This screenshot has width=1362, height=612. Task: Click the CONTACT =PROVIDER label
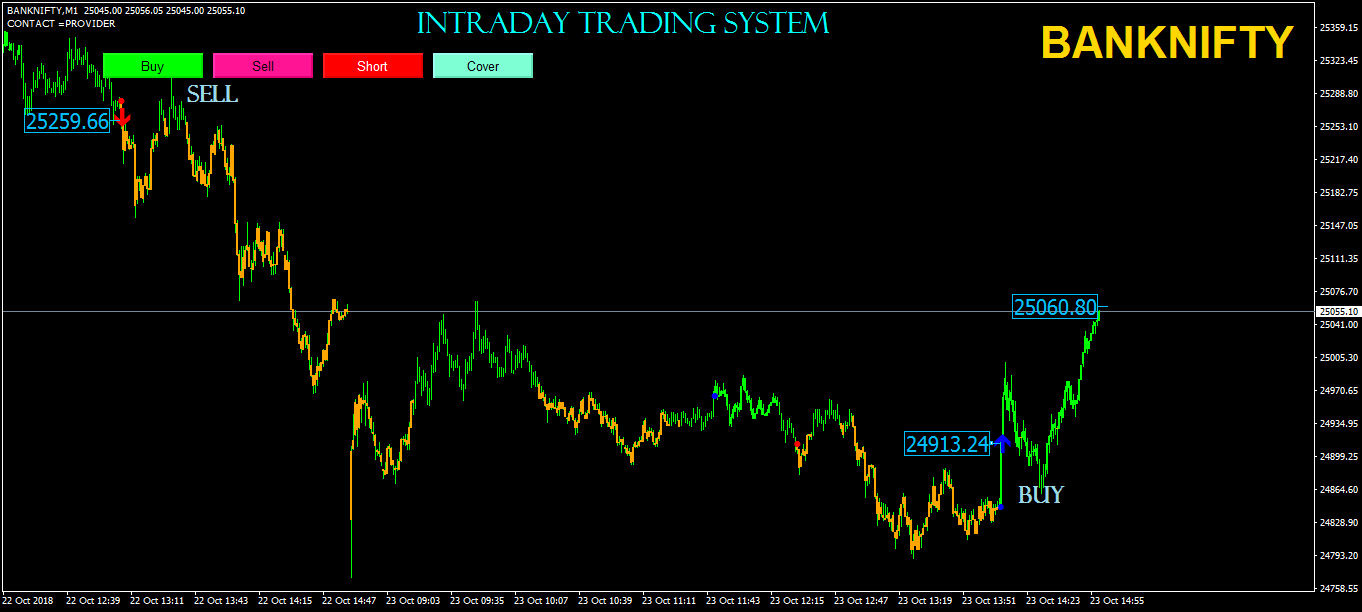coord(61,23)
